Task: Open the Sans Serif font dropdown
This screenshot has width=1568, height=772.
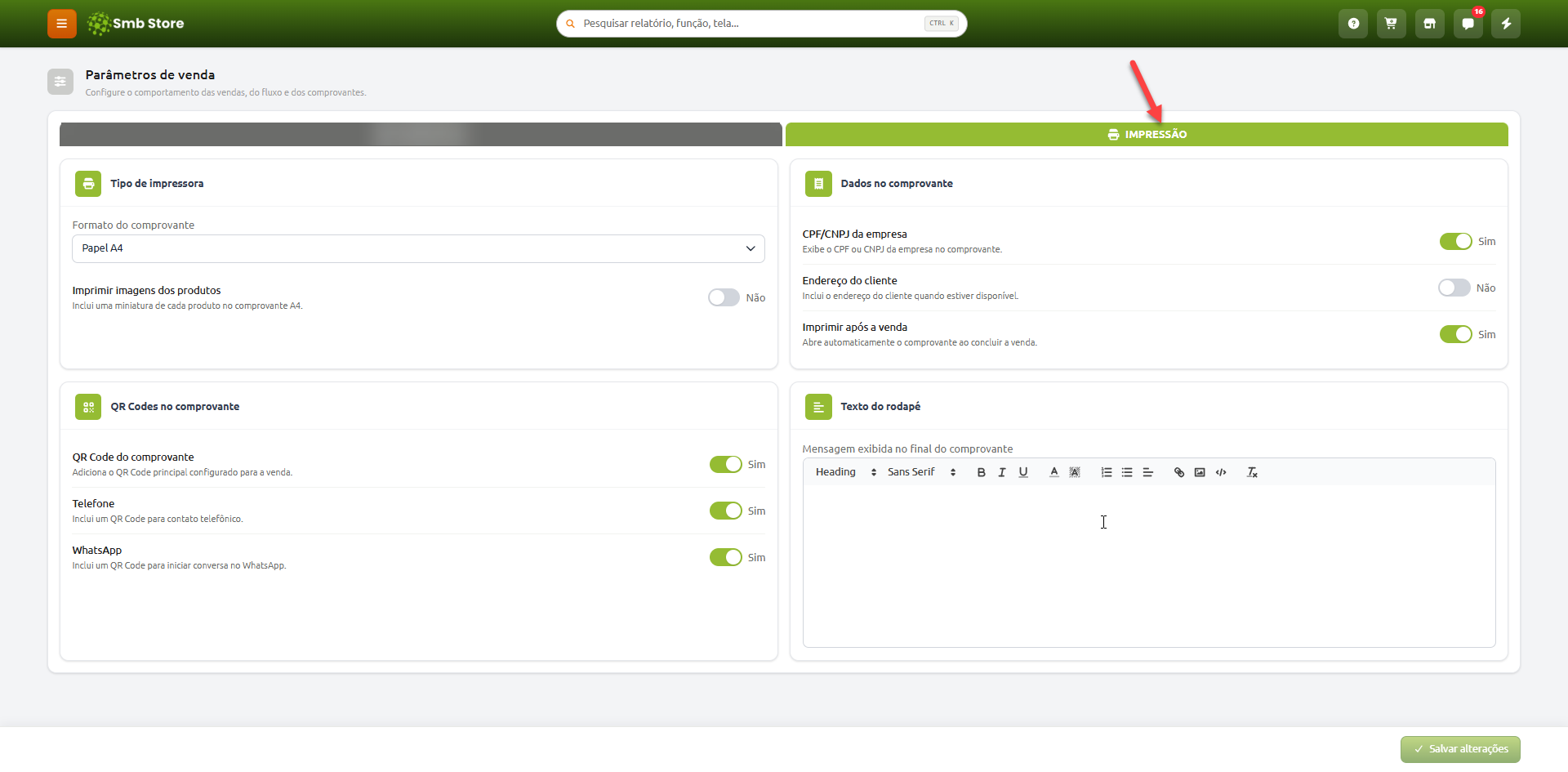Action: (921, 472)
